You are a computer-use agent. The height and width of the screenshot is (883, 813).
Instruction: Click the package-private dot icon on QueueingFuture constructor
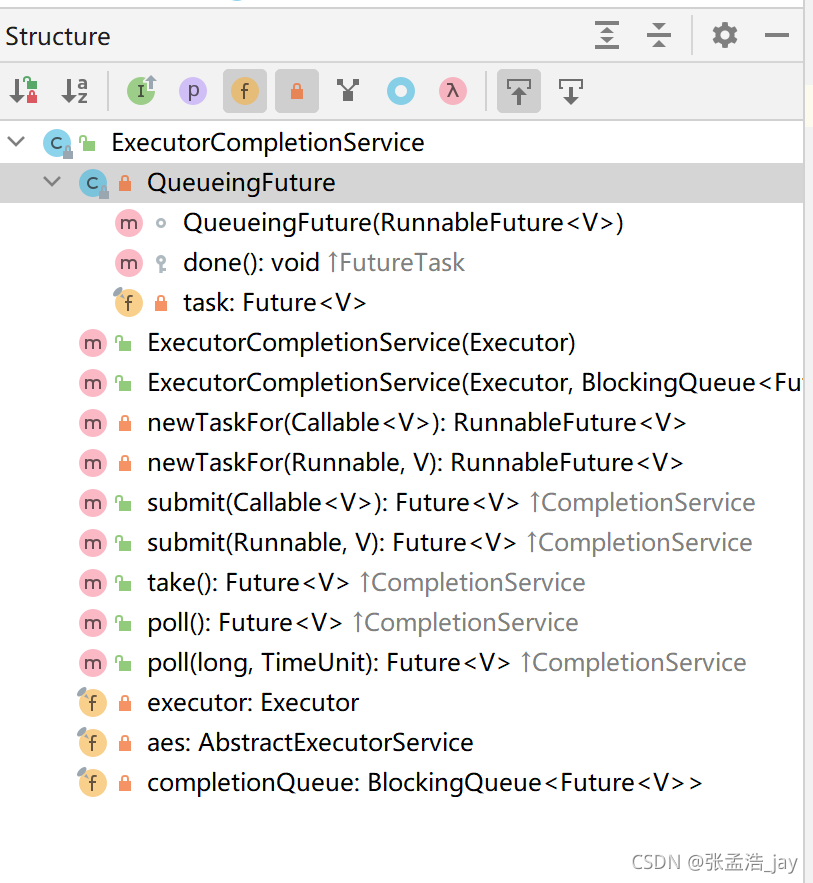click(x=161, y=224)
